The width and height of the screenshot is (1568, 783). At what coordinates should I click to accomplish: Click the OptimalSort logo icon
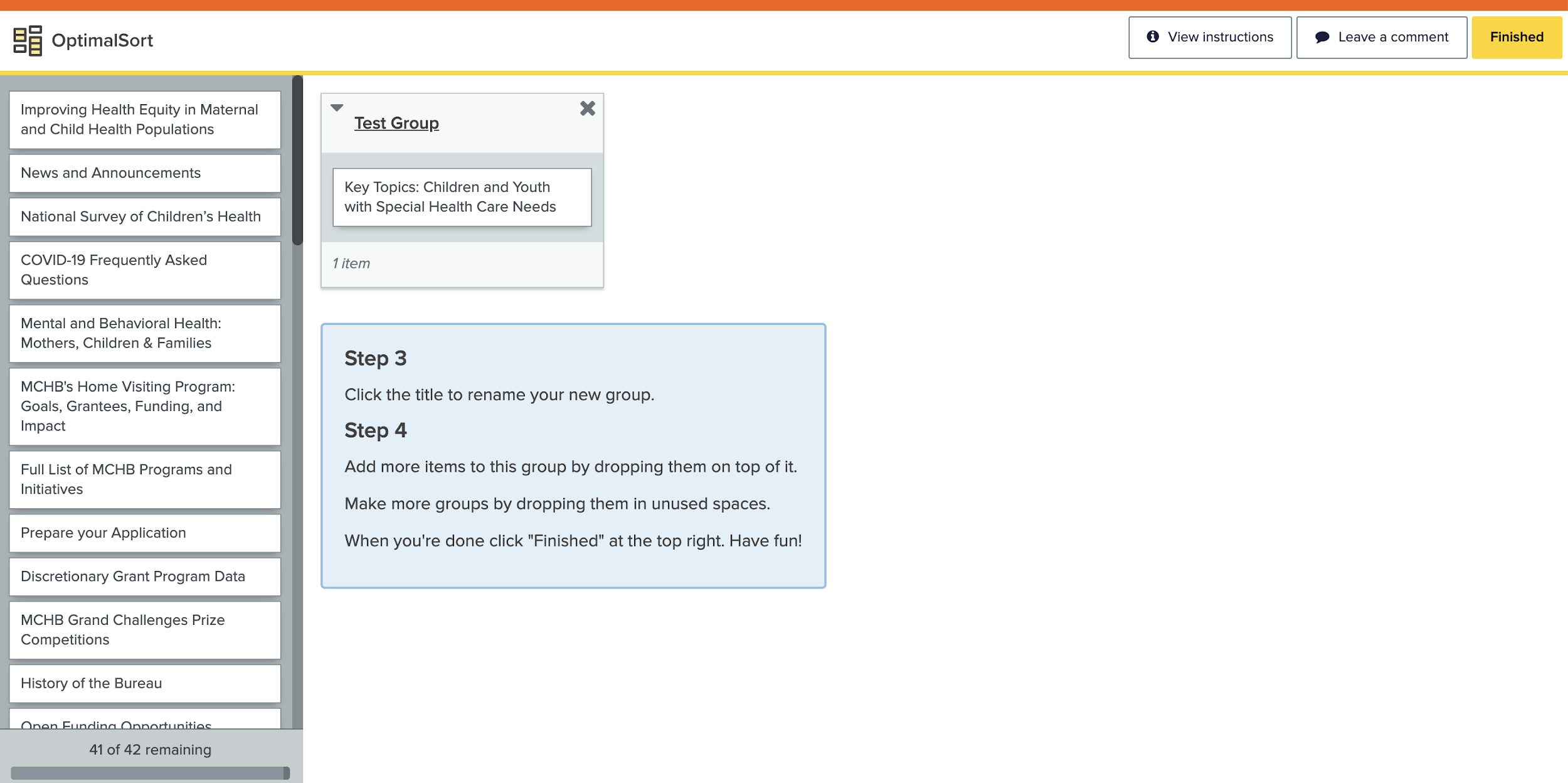point(28,40)
